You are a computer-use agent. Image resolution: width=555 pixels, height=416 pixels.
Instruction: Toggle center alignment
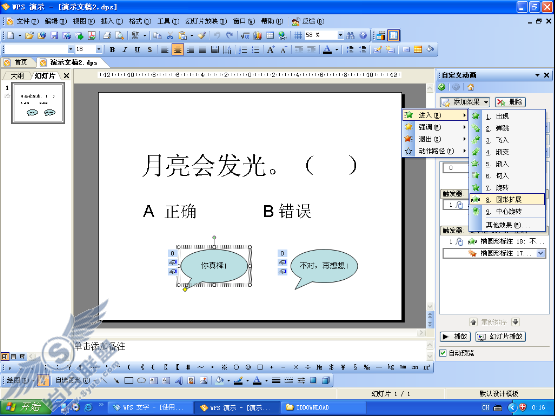click(x=177, y=50)
